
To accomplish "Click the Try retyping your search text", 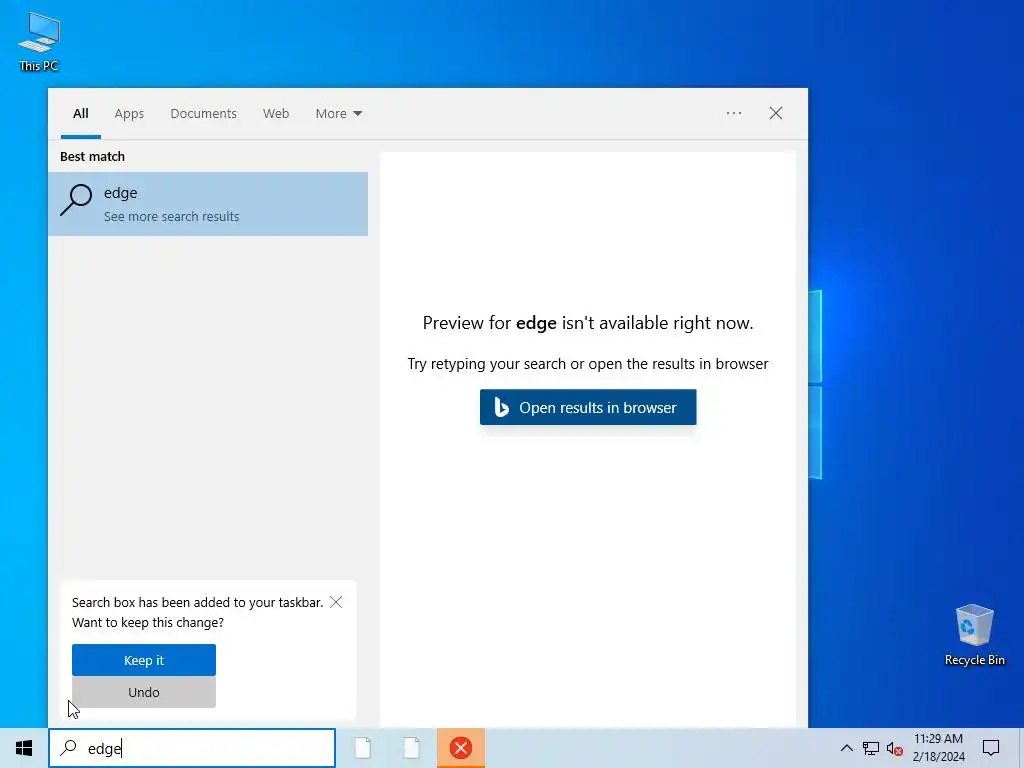I will click(588, 364).
